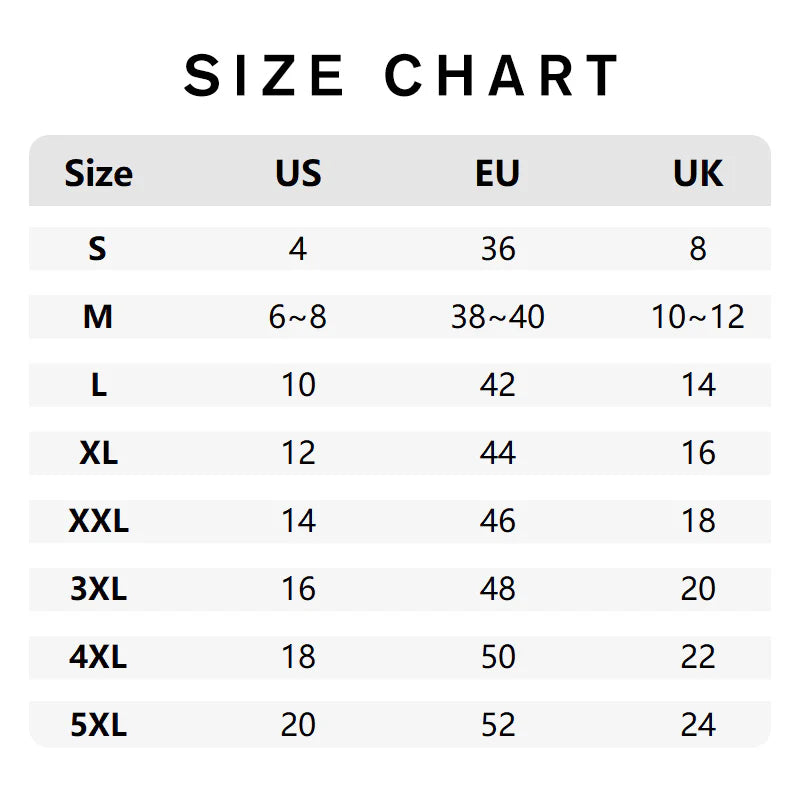This screenshot has width=800, height=800.
Task: Click the 6~8 US value
Action: click(x=298, y=317)
